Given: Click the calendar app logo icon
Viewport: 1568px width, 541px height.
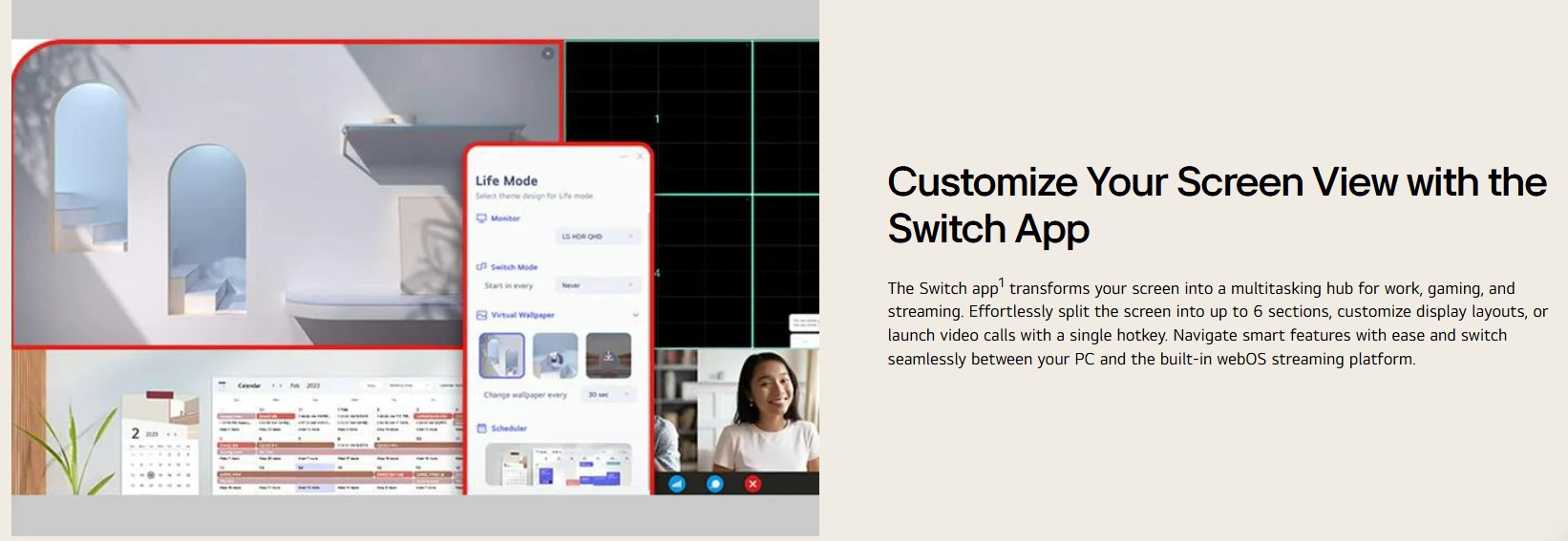Looking at the screenshot, I should (222, 385).
